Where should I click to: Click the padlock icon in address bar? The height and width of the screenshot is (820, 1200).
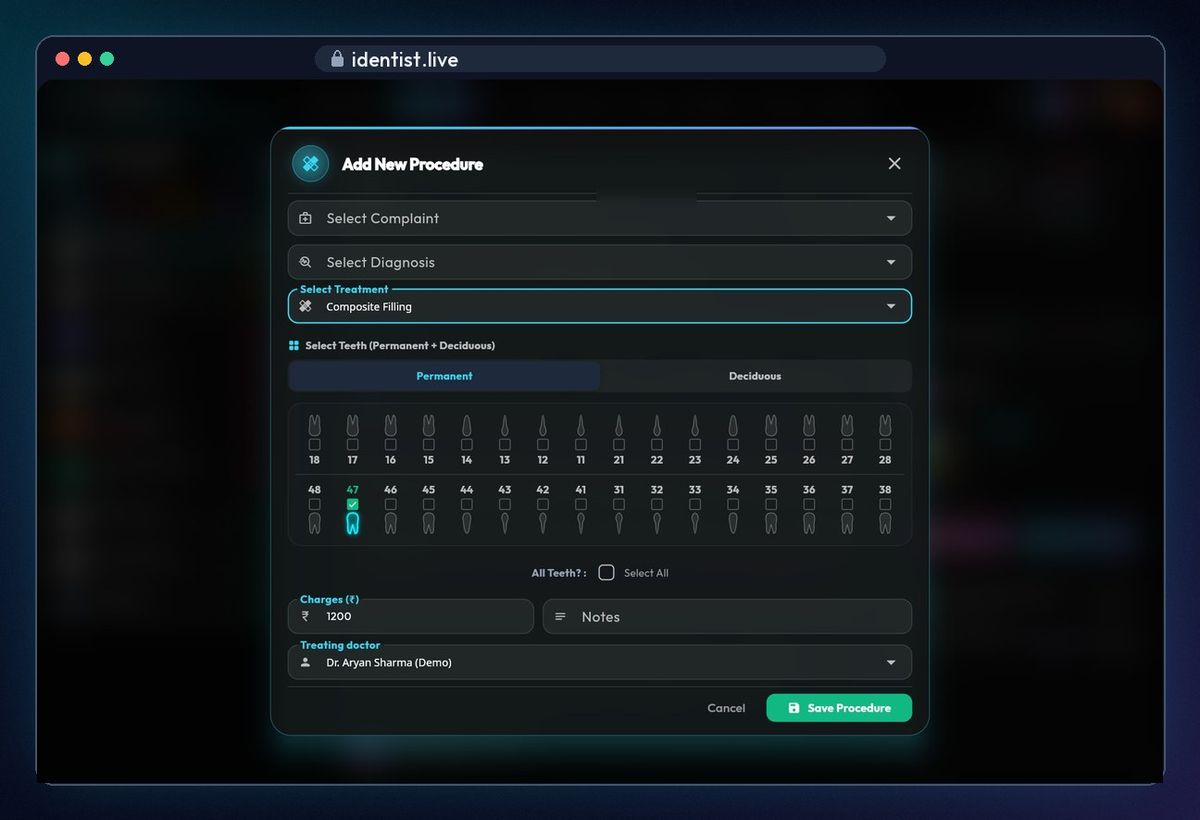[x=337, y=59]
